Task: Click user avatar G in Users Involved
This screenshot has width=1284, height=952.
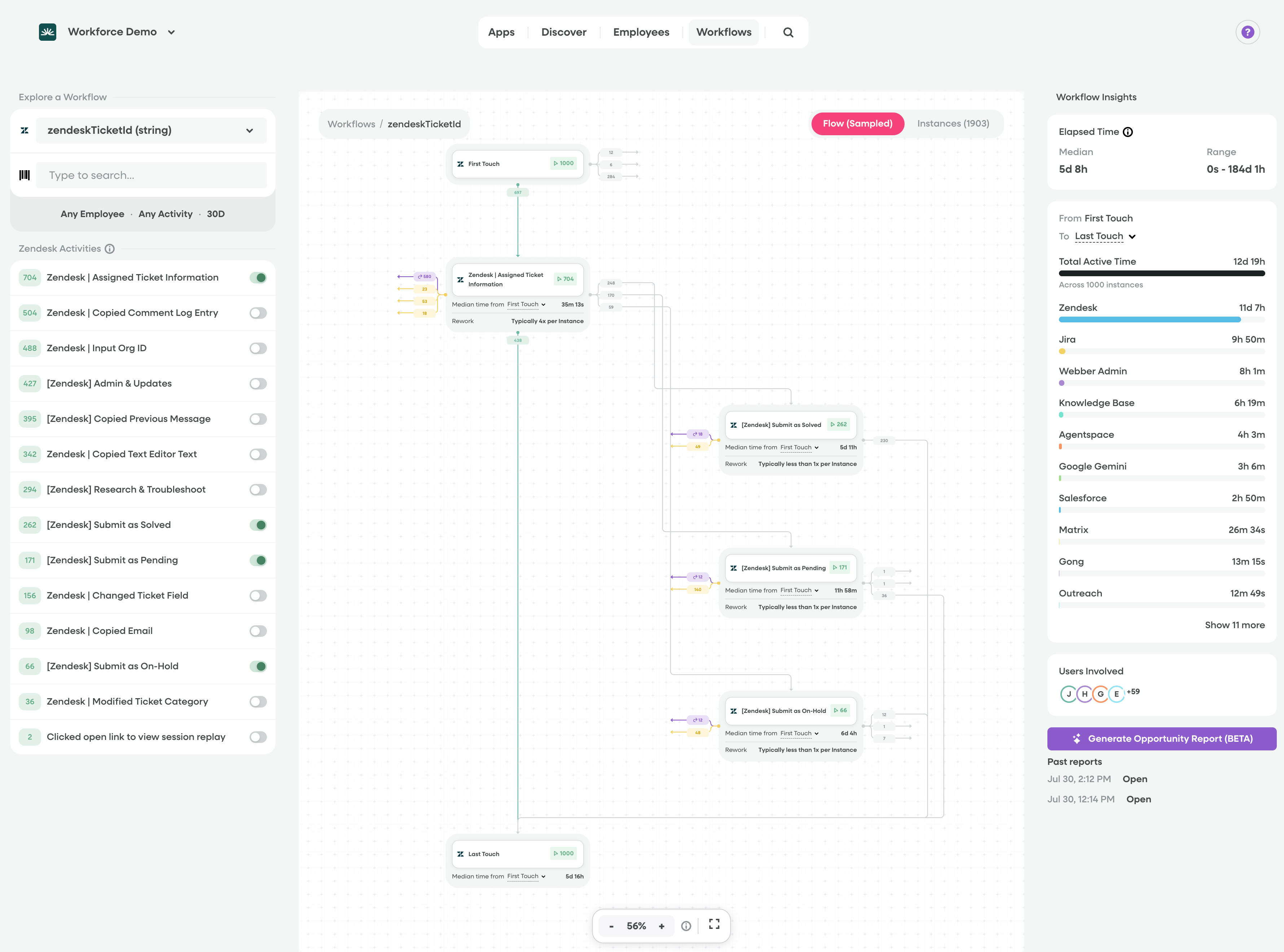Action: point(1100,694)
